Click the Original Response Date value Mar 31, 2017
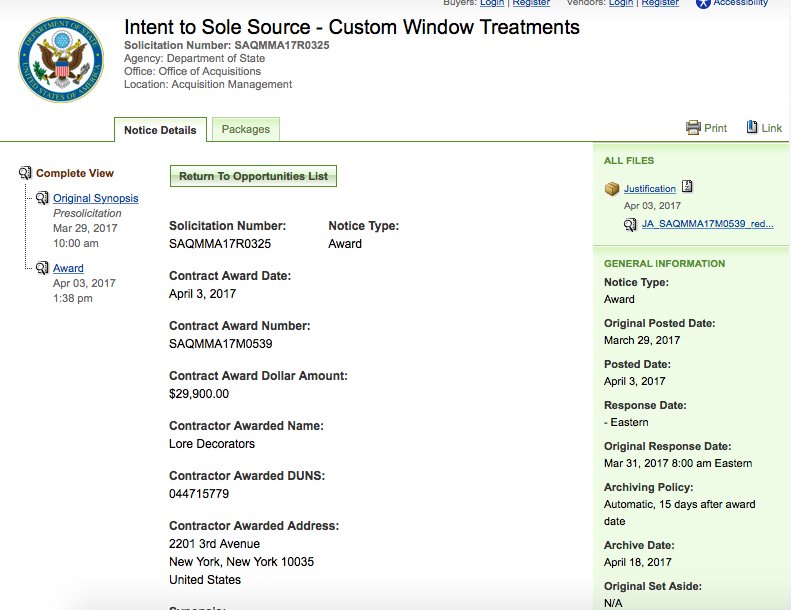This screenshot has width=791, height=610. (678, 463)
